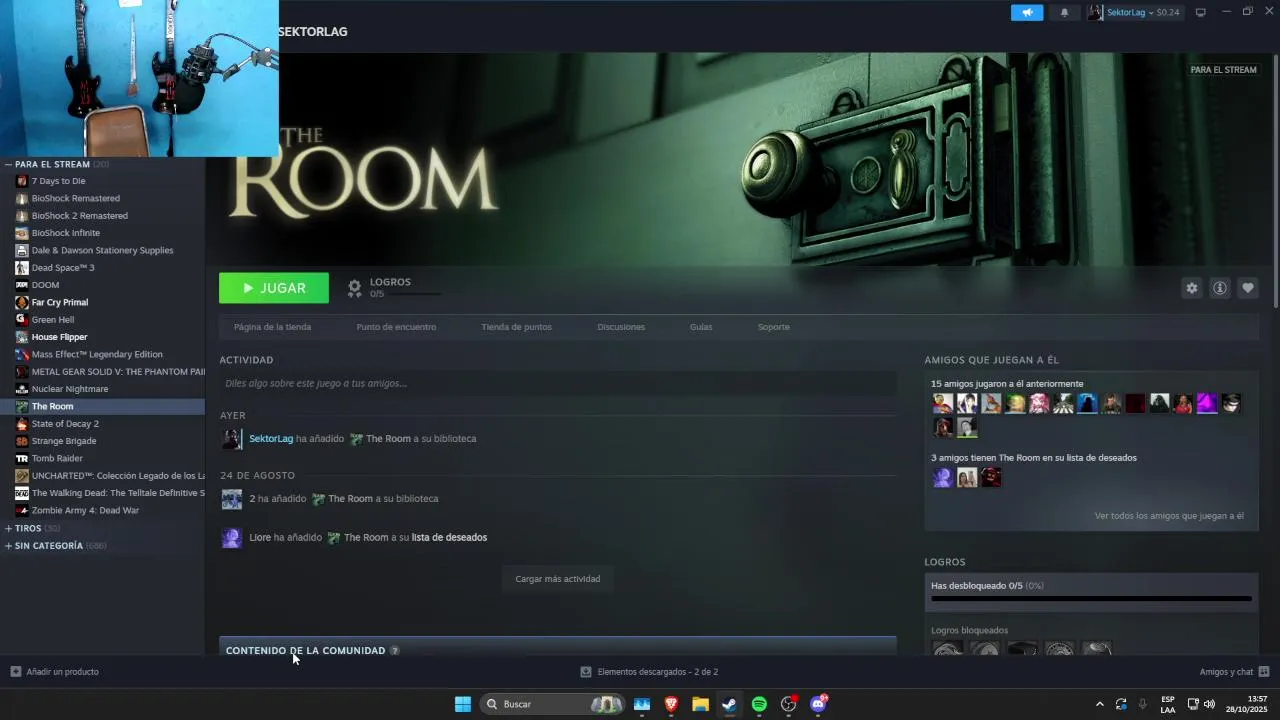The width and height of the screenshot is (1280, 720).
Task: Click the add product plus icon
Action: point(15,672)
